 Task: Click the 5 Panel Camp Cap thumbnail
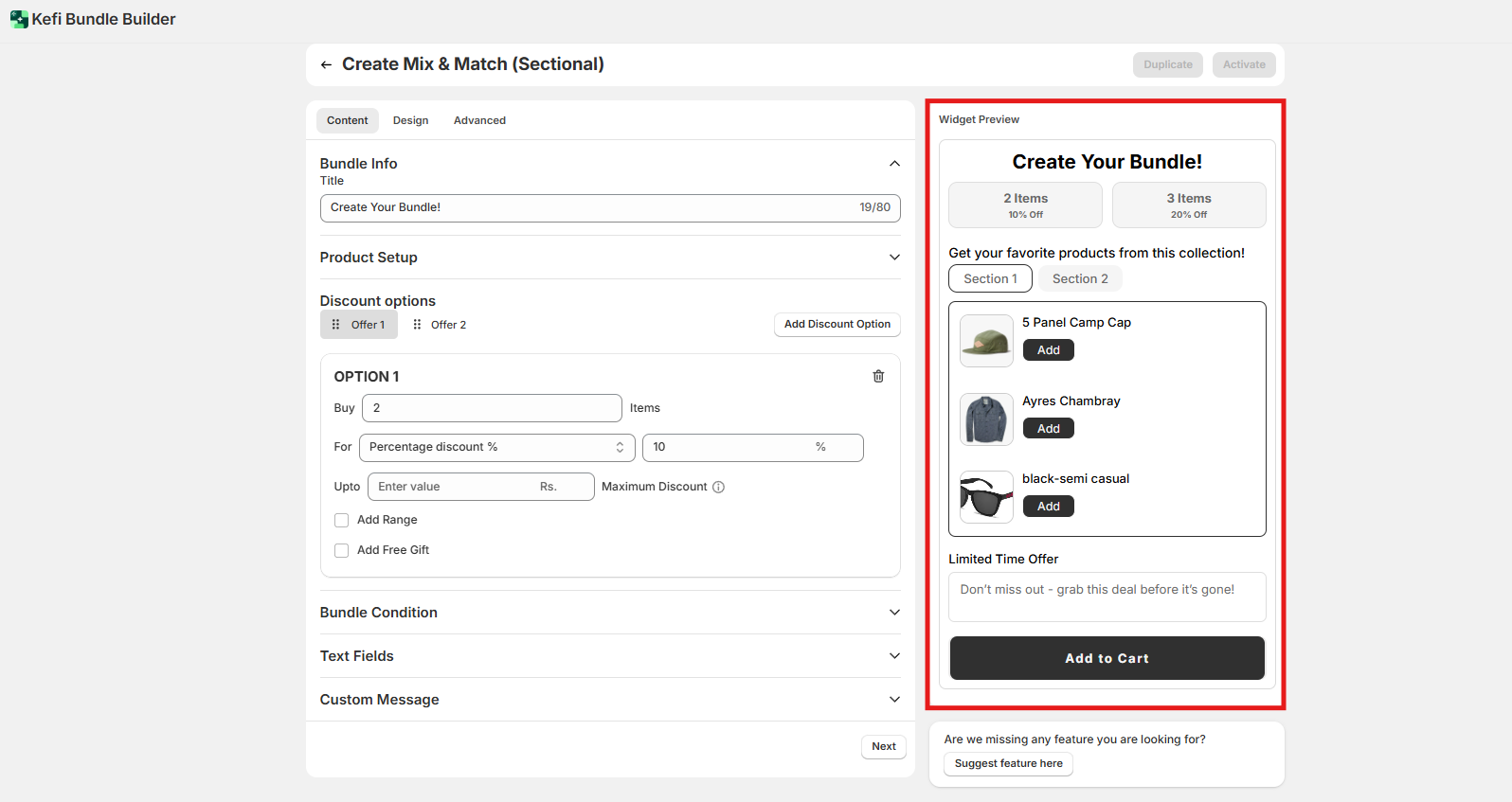(x=986, y=341)
